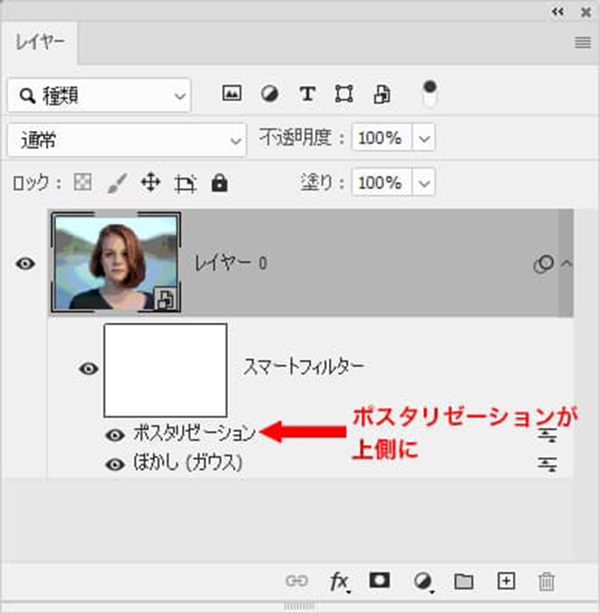The width and height of the screenshot is (600, 614).
Task: Open the 不透明度 opacity slider arrow
Action: point(424,137)
